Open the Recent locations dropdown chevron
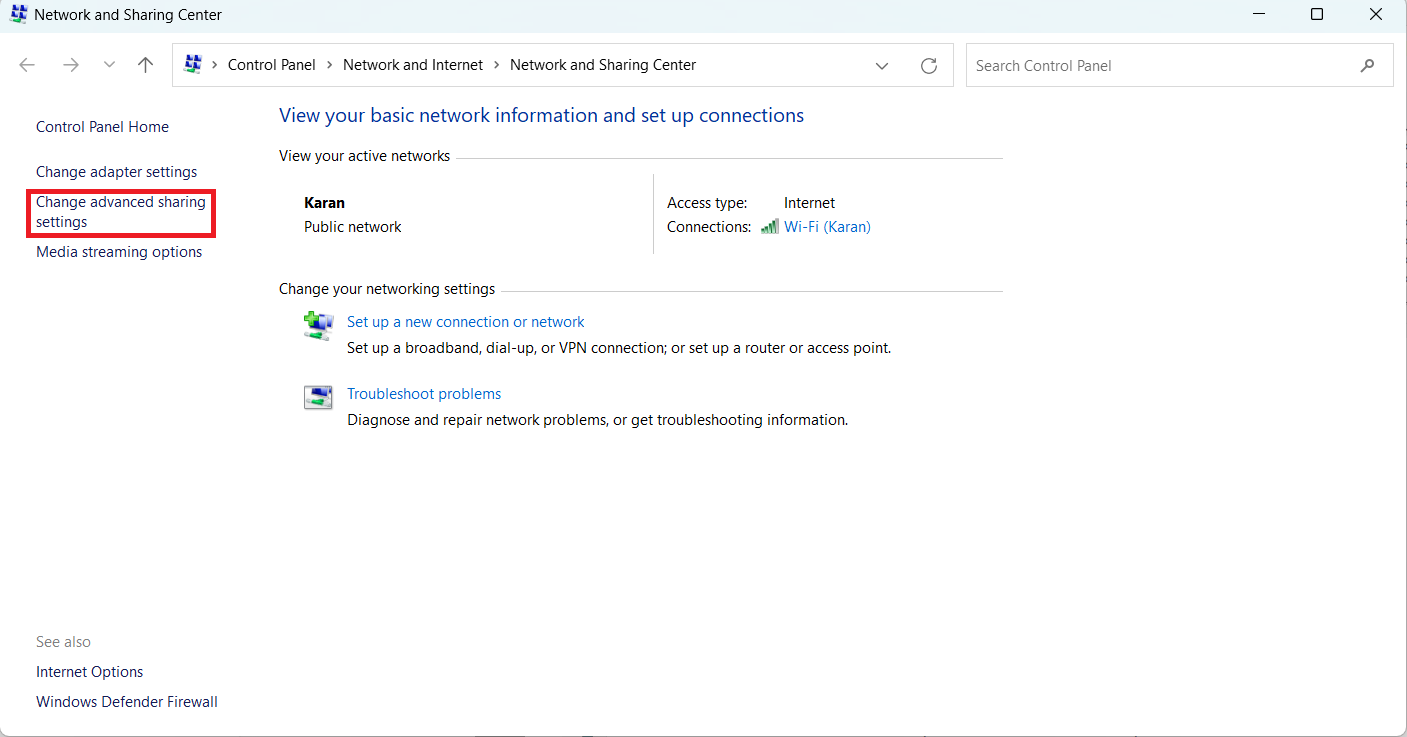The image size is (1407, 737). tap(109, 65)
